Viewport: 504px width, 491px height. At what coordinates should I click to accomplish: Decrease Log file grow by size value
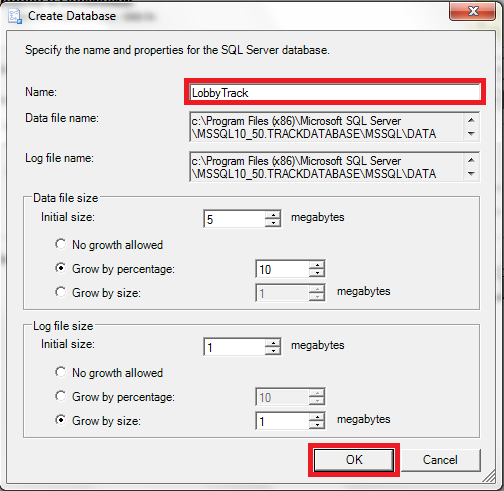(x=317, y=425)
